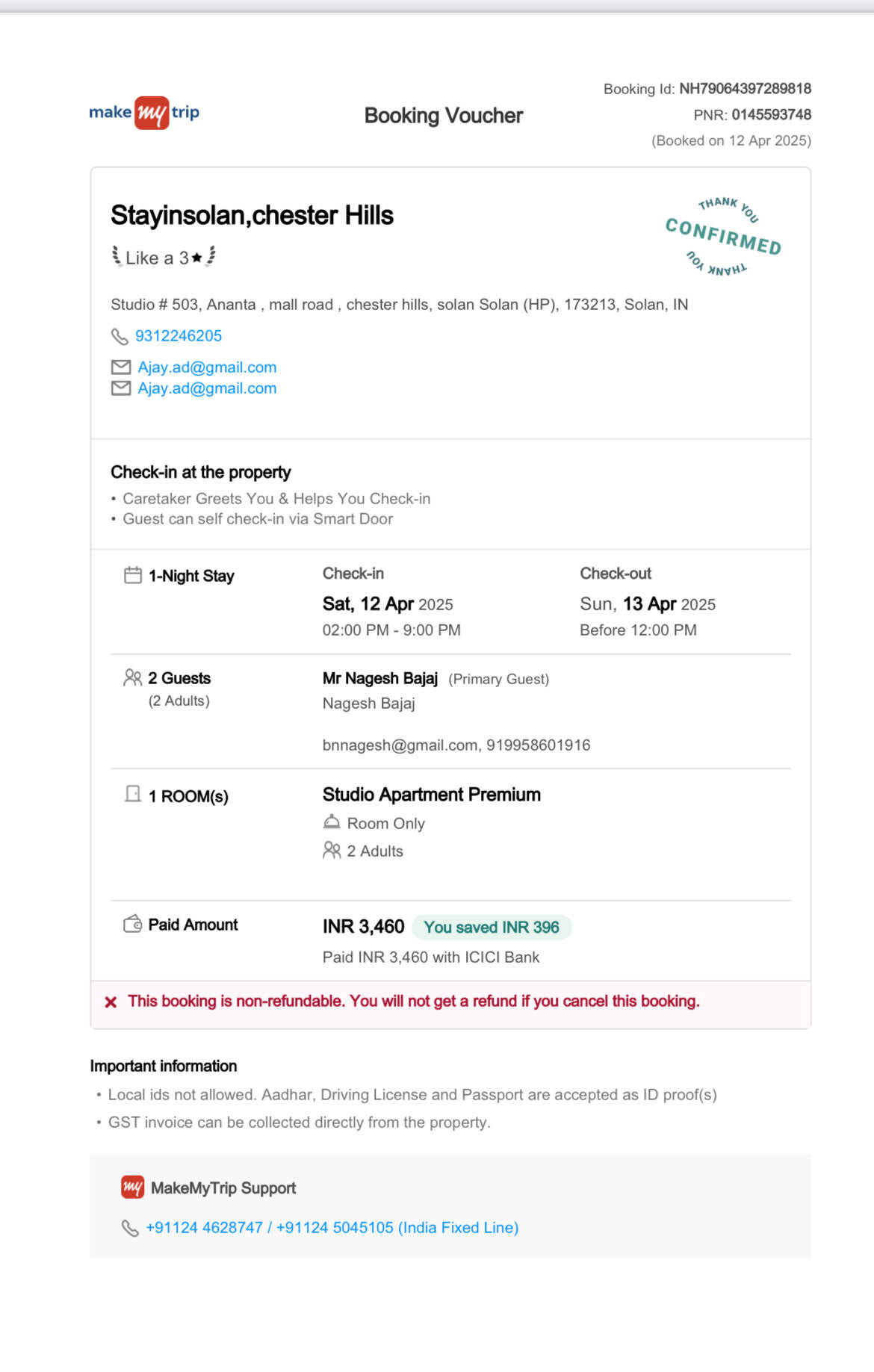Click the guests icon beside 2 Guests
This screenshot has width=874, height=1372.
[x=132, y=677]
